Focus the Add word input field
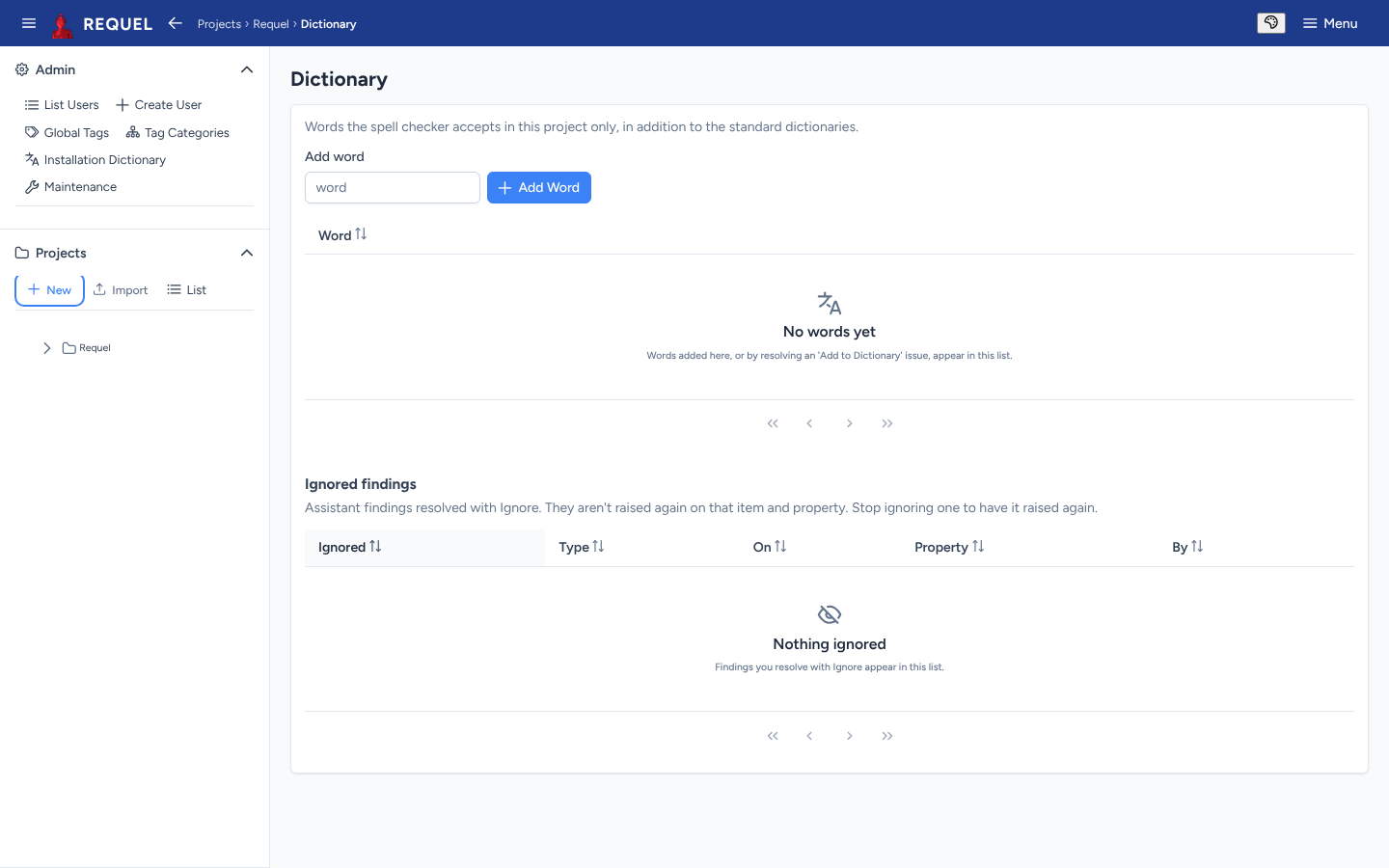Viewport: 1389px width, 868px height. point(393,188)
